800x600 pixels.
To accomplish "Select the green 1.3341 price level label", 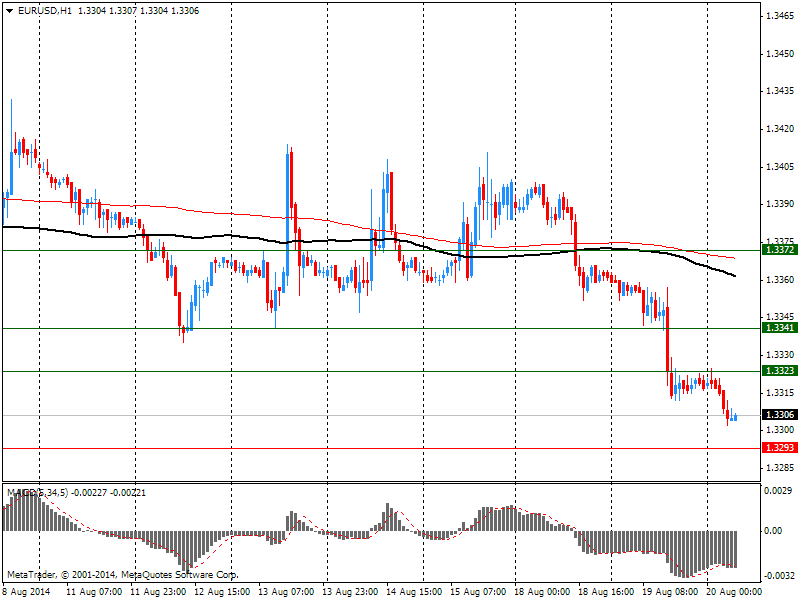I will [779, 328].
